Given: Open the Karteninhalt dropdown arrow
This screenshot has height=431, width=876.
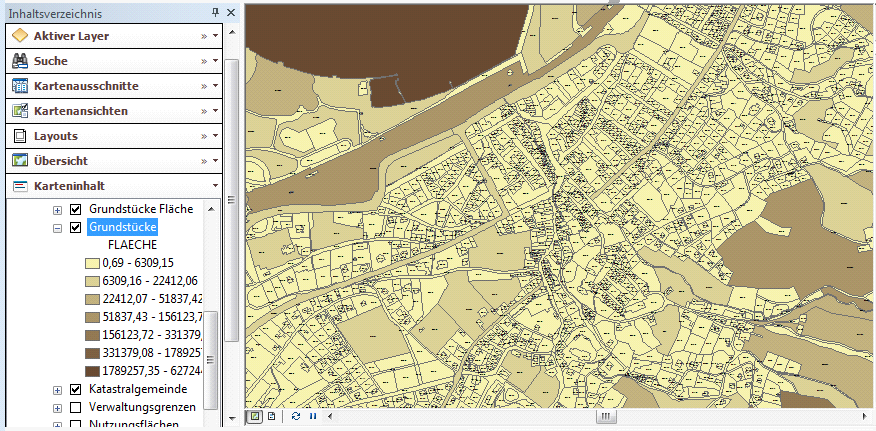Looking at the screenshot, I should click(x=215, y=186).
